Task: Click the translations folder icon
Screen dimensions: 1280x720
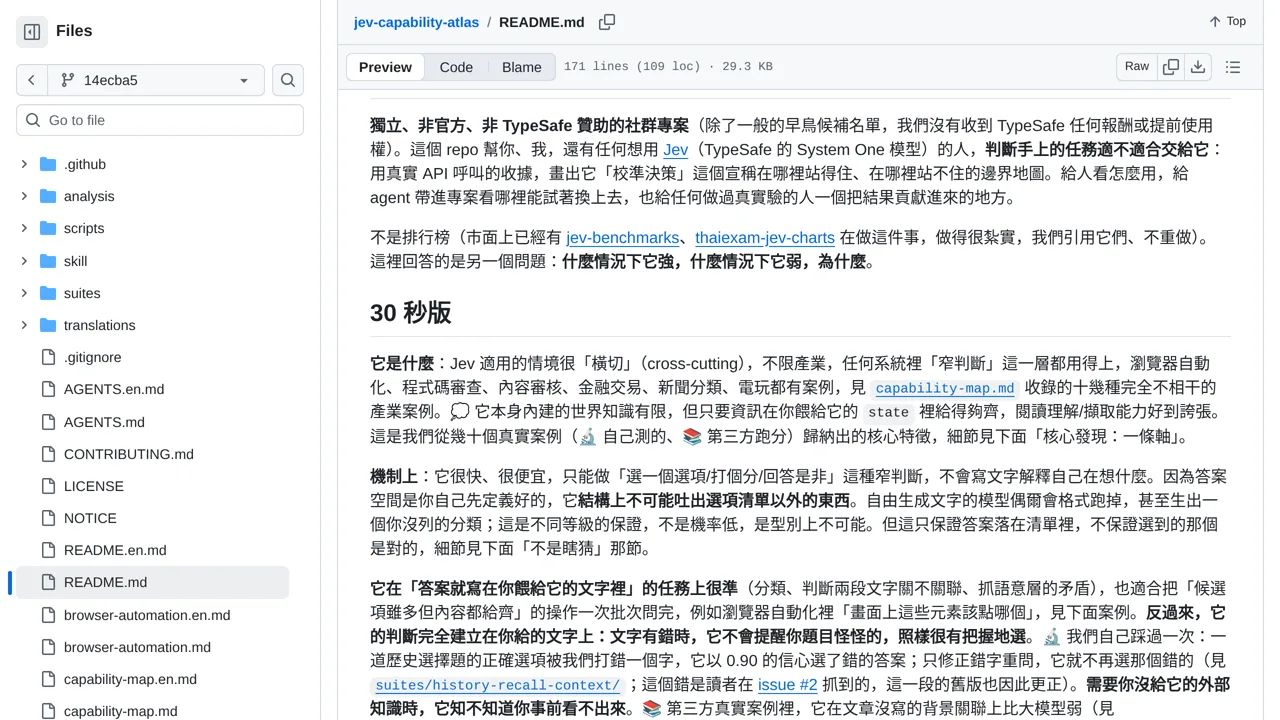Action: (48, 325)
